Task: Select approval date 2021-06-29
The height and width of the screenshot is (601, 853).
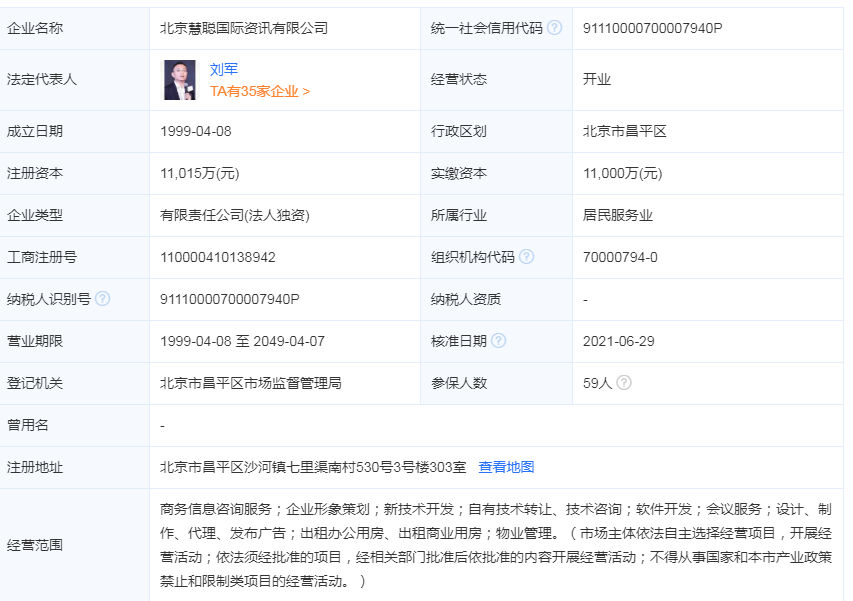Action: 619,342
